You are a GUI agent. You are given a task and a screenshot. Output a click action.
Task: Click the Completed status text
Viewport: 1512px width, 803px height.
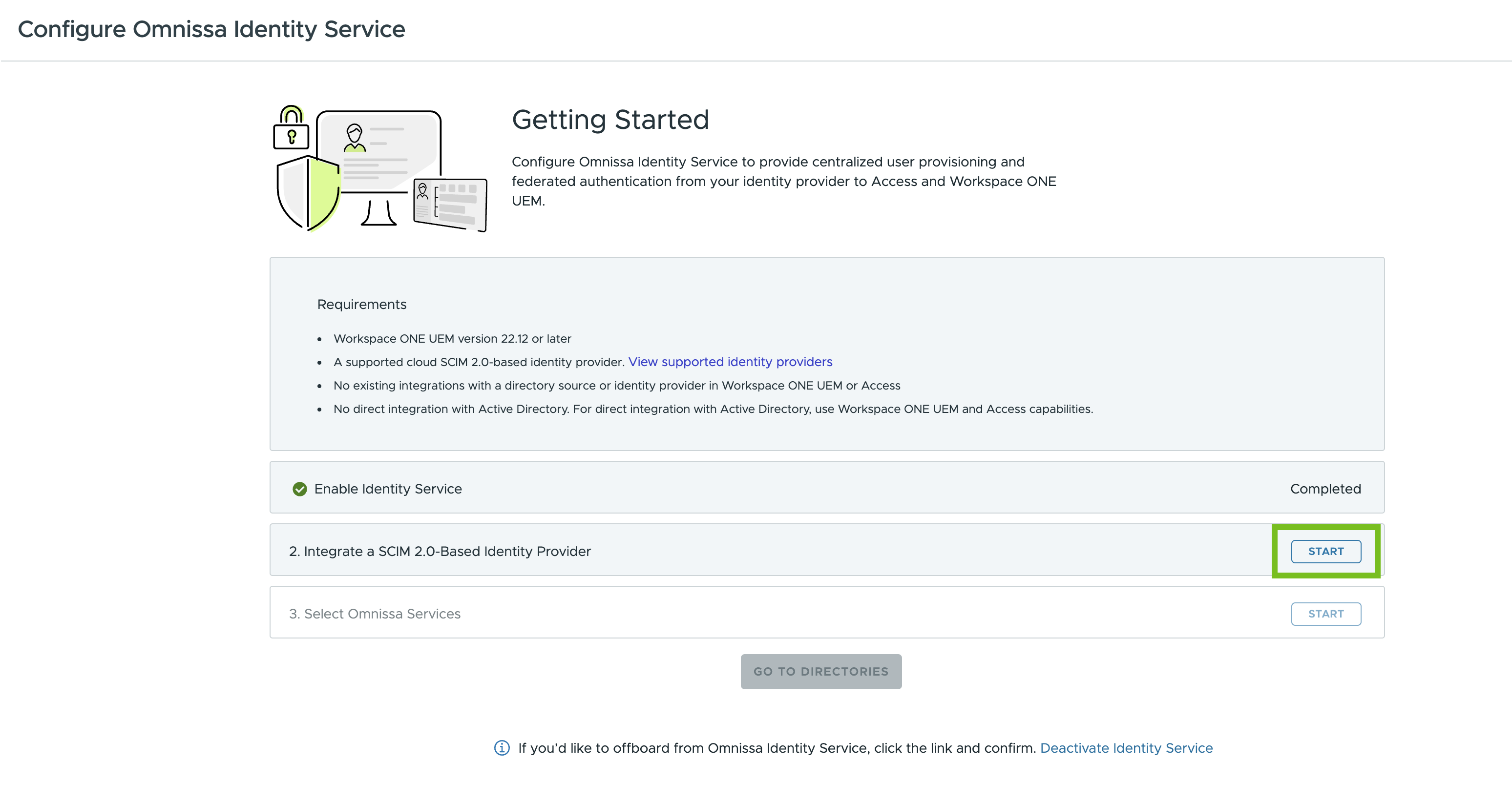1325,489
